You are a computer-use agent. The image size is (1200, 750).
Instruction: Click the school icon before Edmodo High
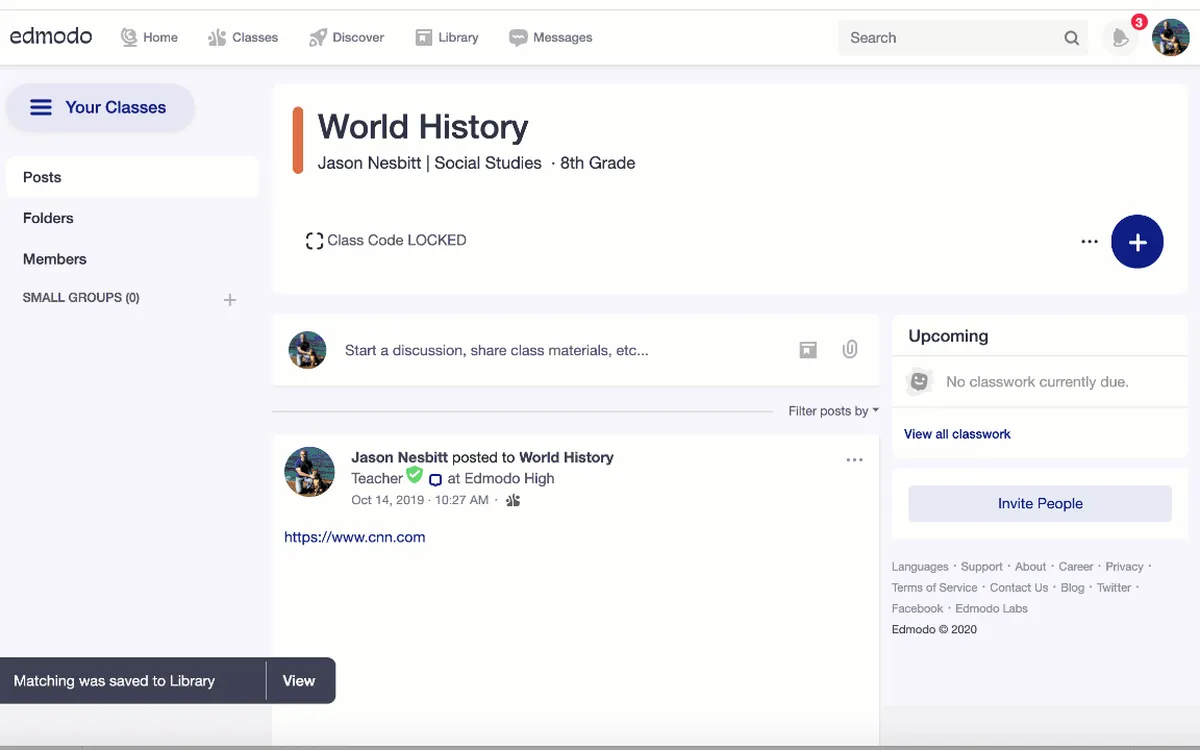point(435,480)
